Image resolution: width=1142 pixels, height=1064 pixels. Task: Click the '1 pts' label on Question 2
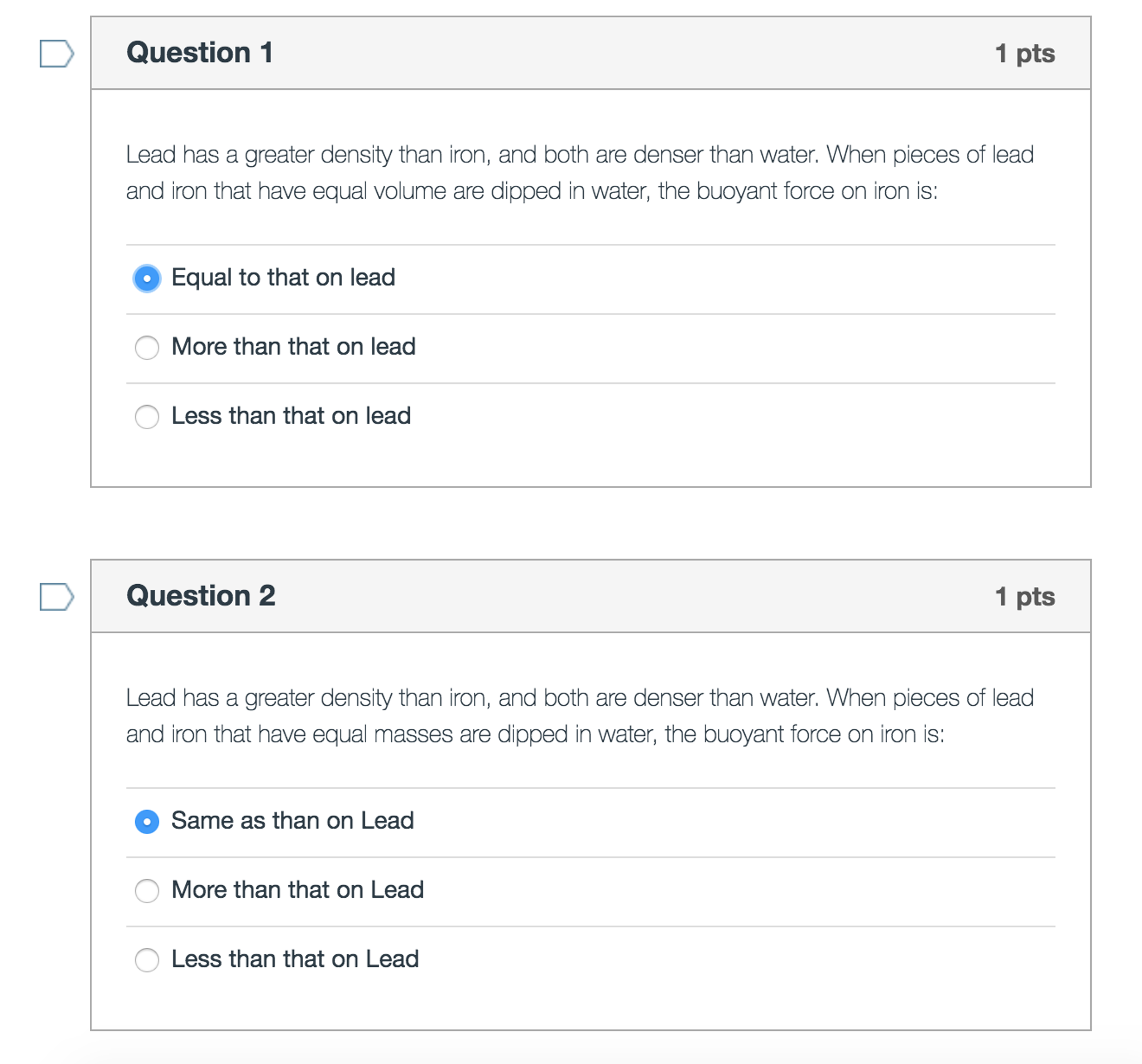tap(1026, 596)
